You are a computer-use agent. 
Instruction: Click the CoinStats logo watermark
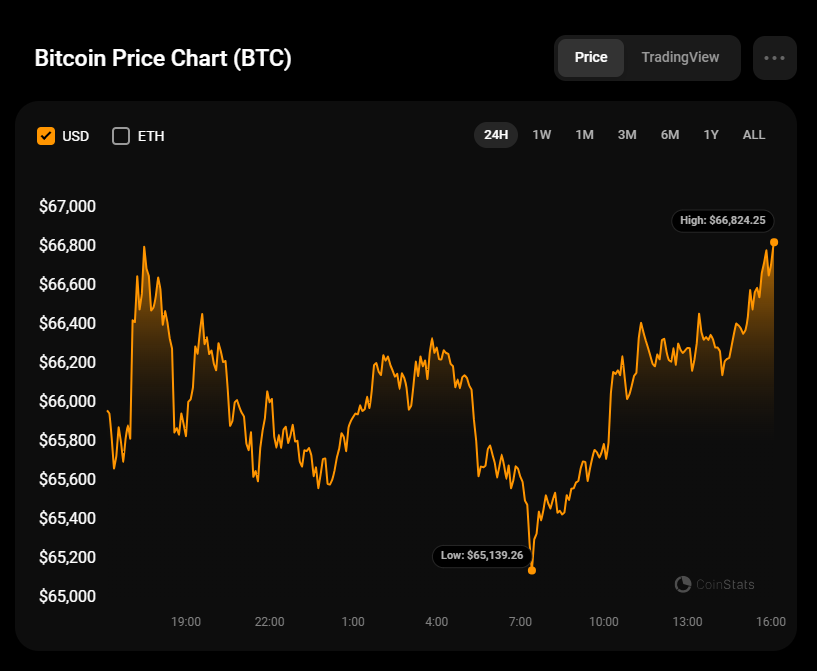(715, 584)
